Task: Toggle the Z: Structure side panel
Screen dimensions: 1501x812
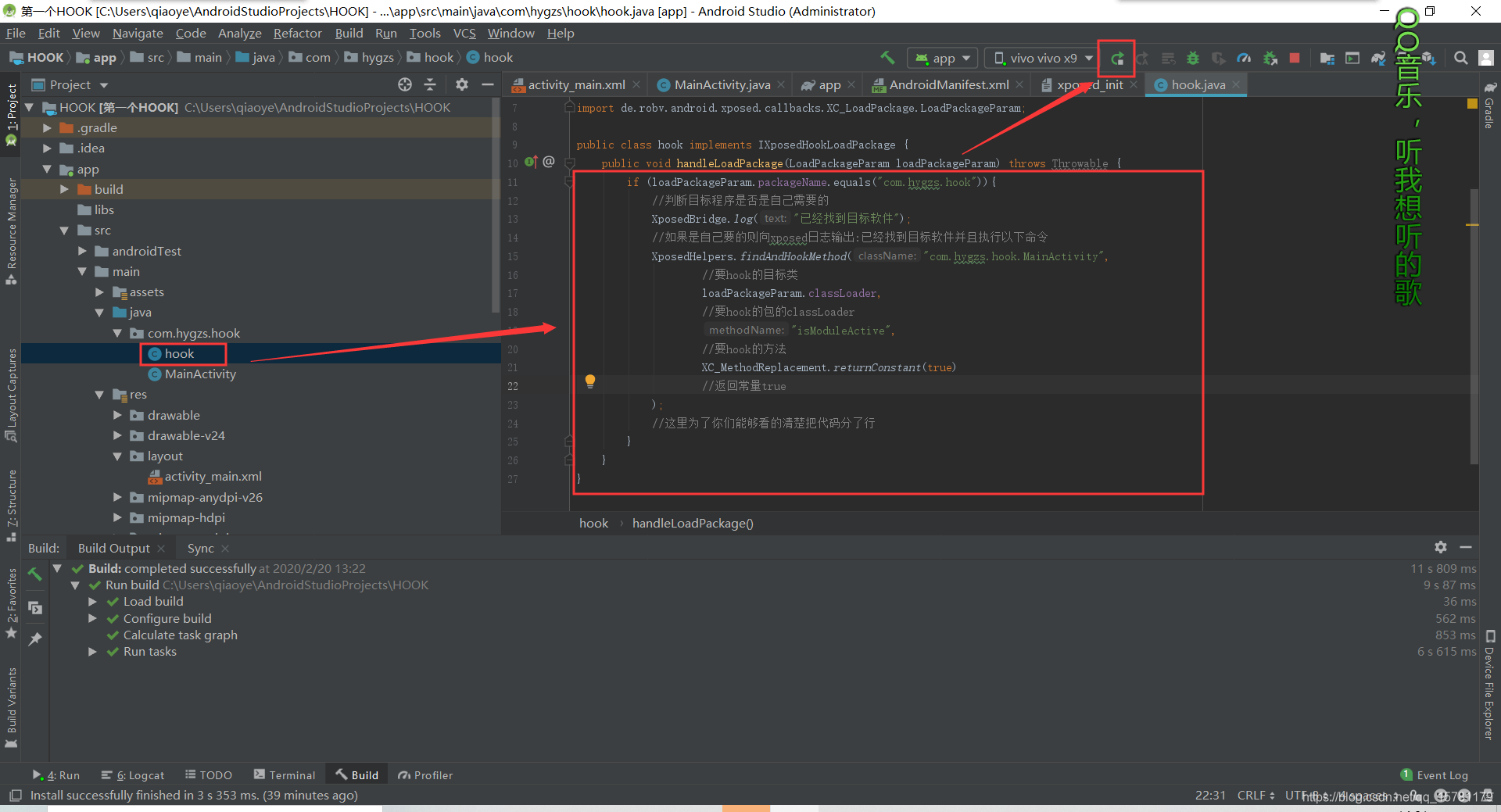Action: (x=11, y=505)
